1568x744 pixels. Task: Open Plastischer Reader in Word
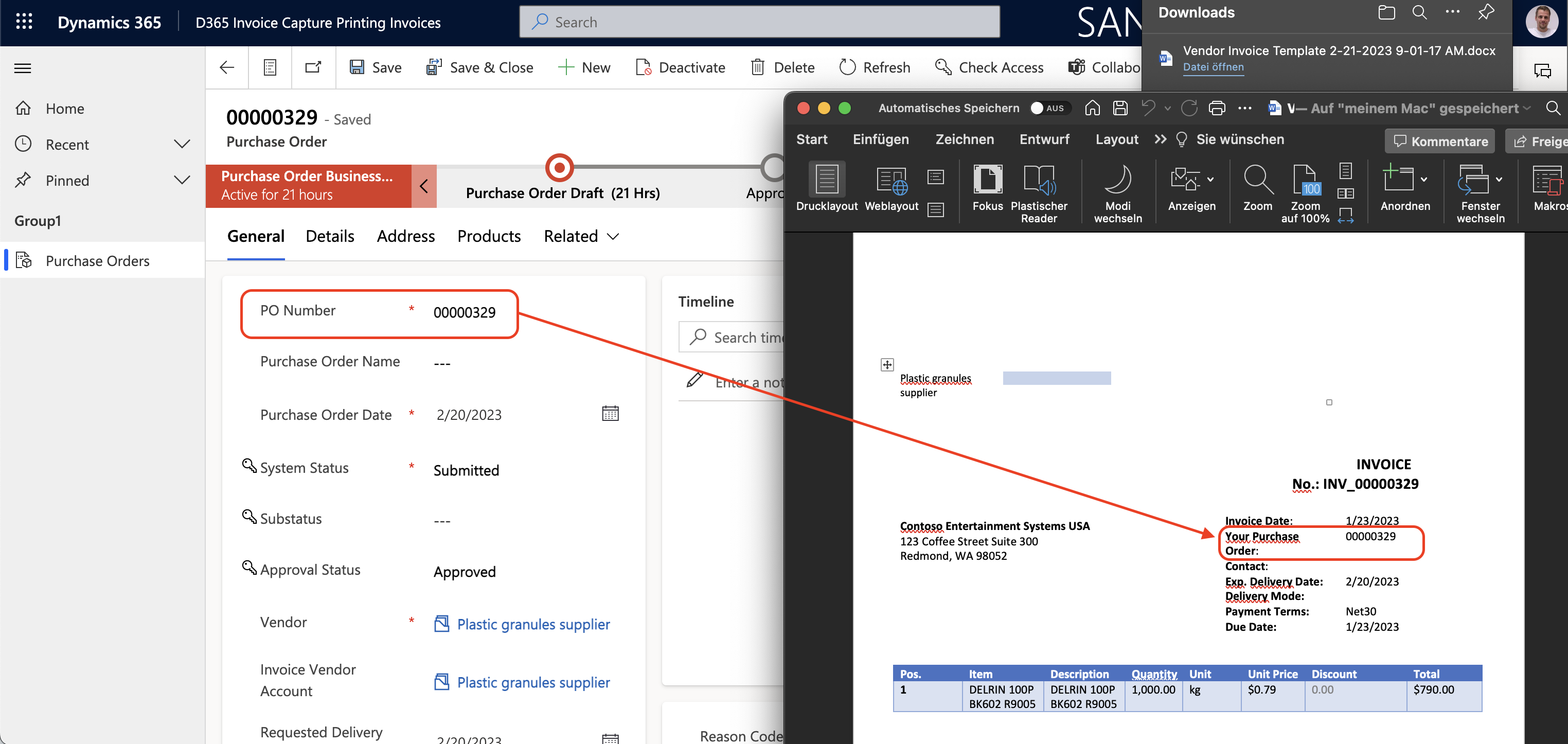click(x=1039, y=193)
